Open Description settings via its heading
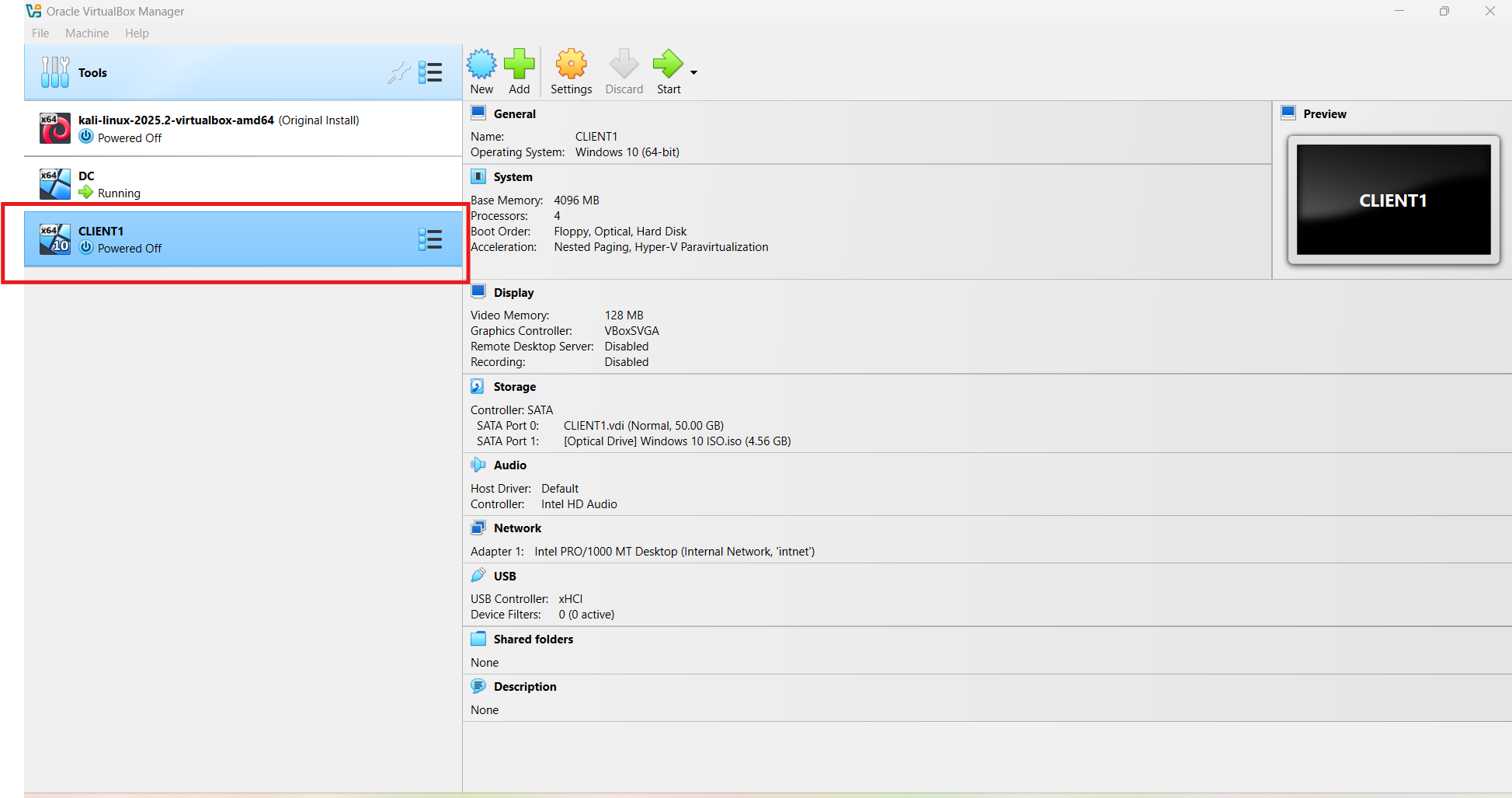Image resolution: width=1512 pixels, height=798 pixels. coord(525,686)
